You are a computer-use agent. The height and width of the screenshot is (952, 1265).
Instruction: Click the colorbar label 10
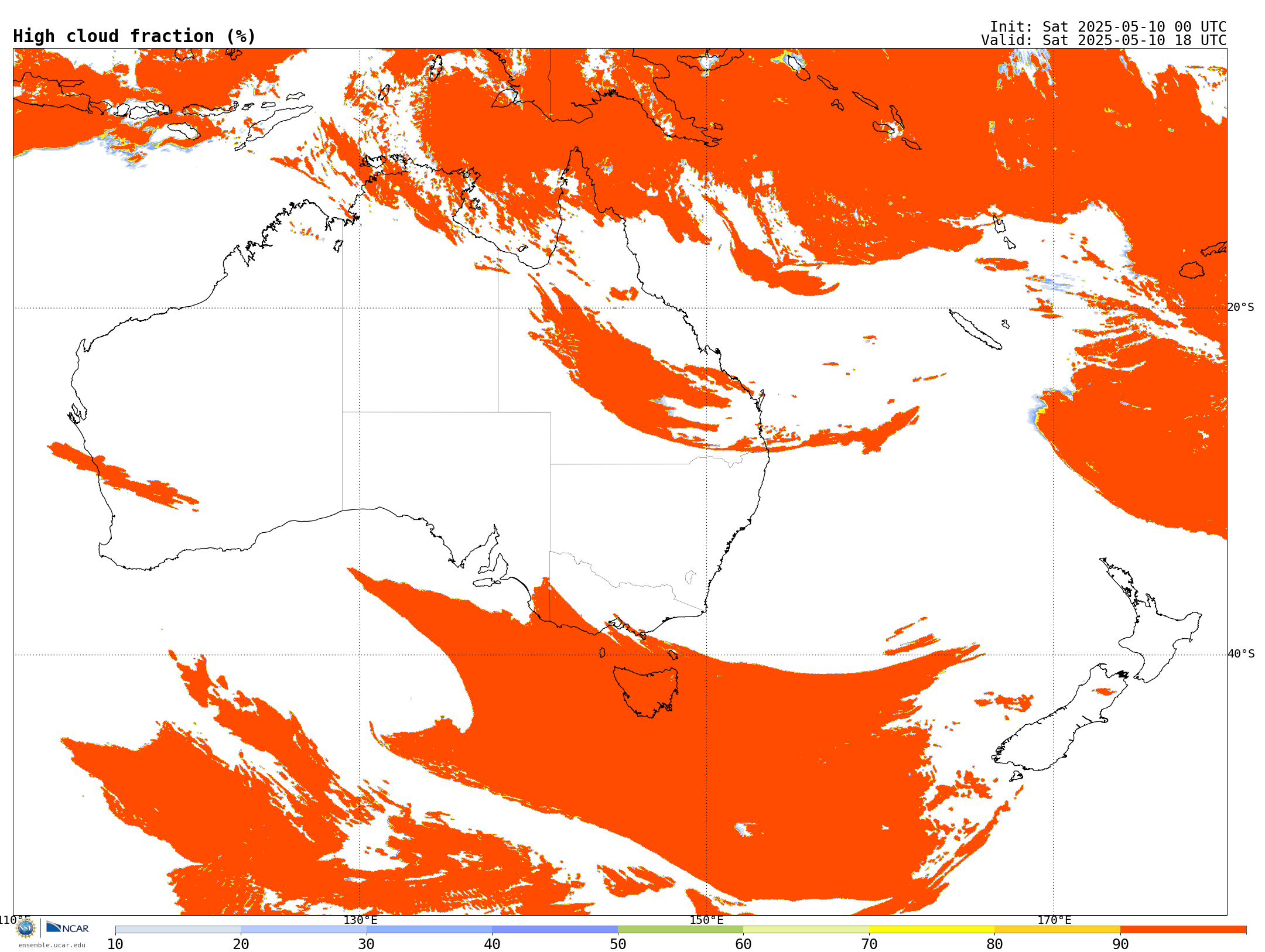pos(115,944)
